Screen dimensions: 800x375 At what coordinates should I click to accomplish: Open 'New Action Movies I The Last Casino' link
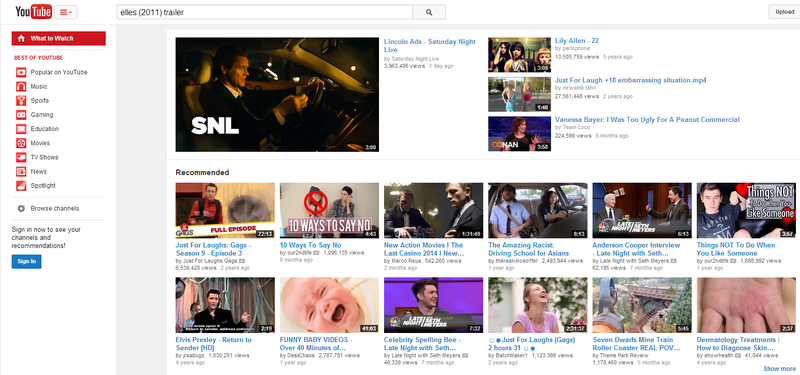pyautogui.click(x=423, y=249)
